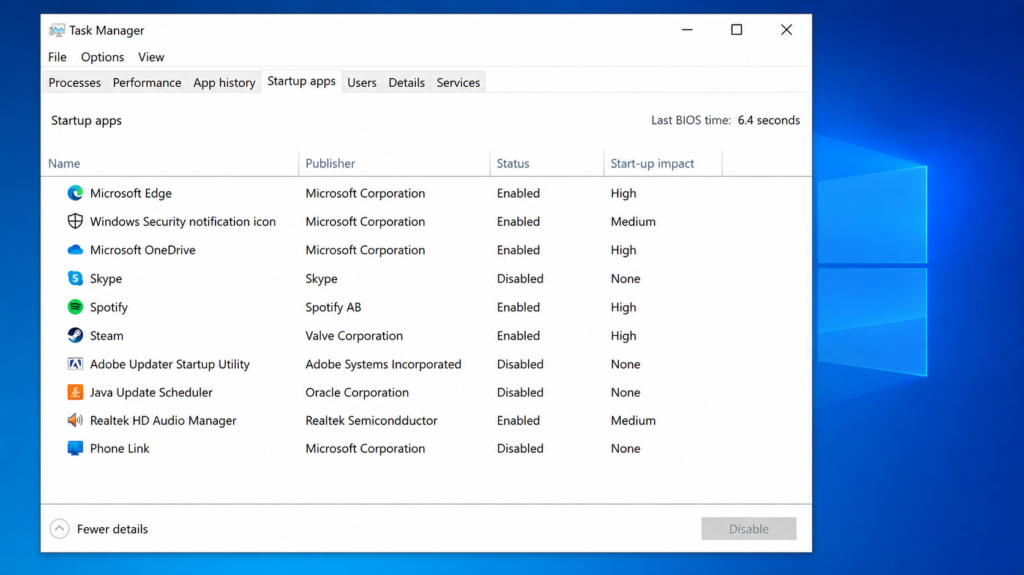Switch to the Performance tab
Viewport: 1024px width, 575px height.
tap(147, 82)
